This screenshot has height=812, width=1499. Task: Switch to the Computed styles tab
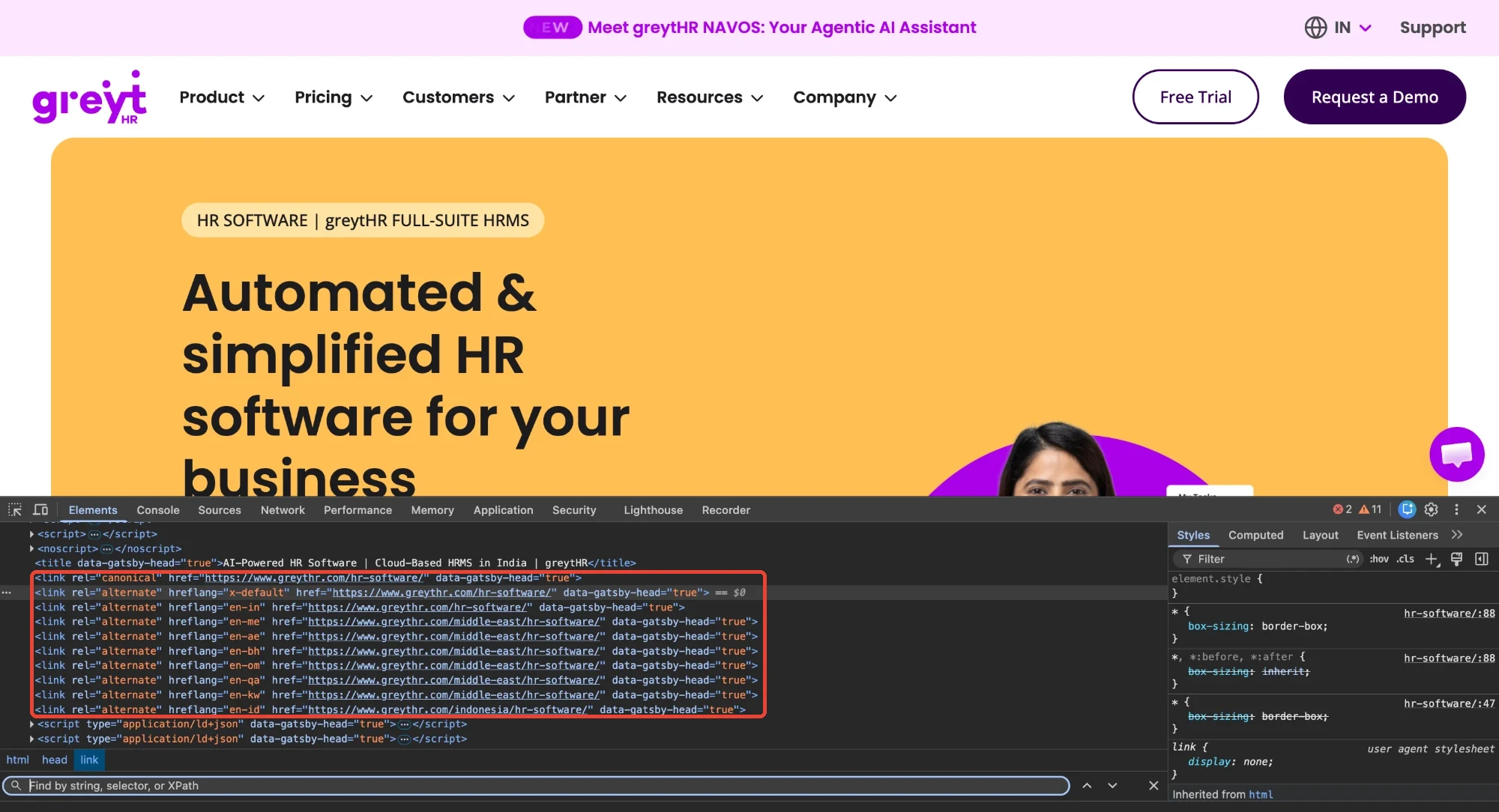[x=1255, y=535]
